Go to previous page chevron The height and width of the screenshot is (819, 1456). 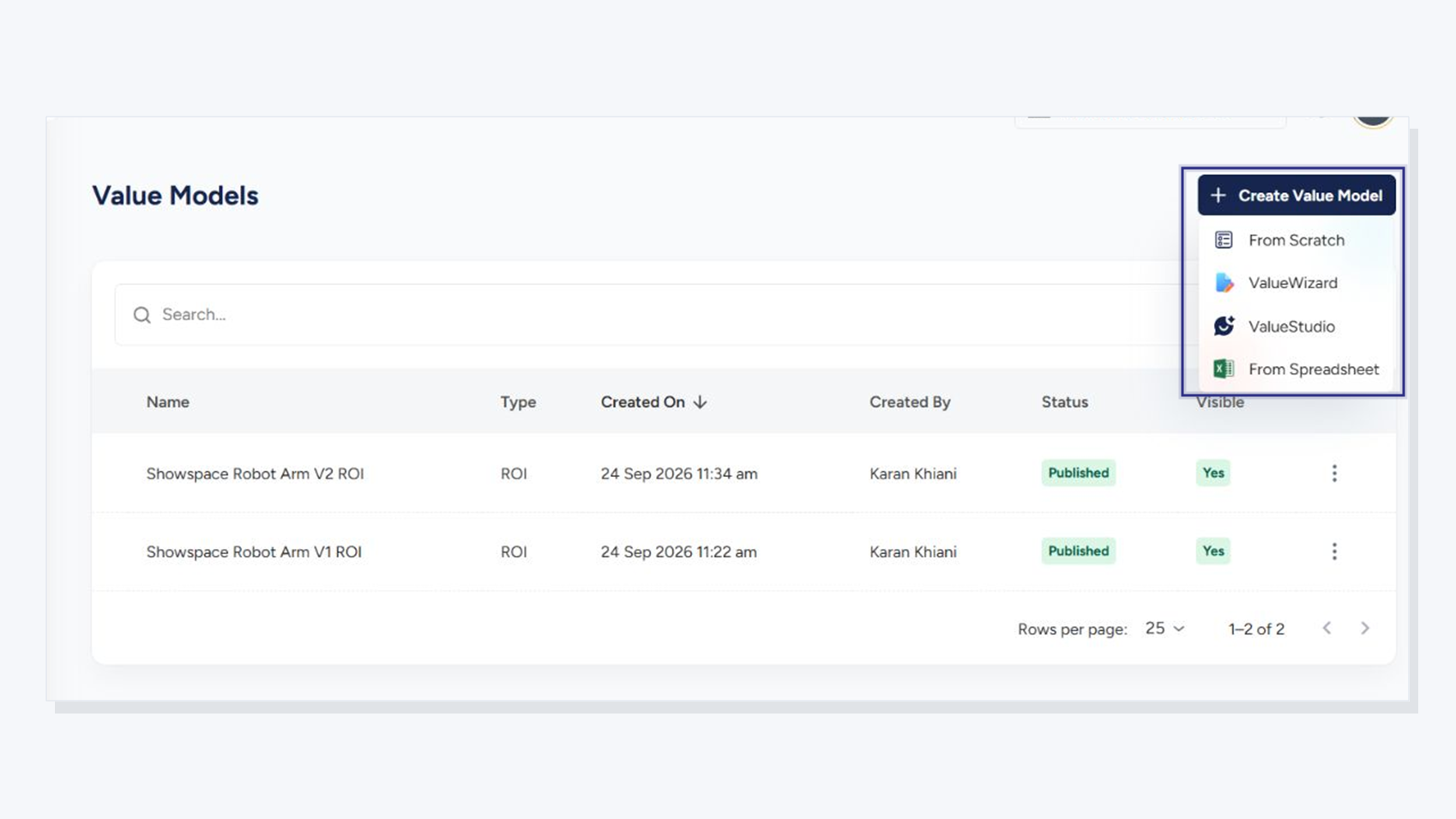coord(1327,629)
